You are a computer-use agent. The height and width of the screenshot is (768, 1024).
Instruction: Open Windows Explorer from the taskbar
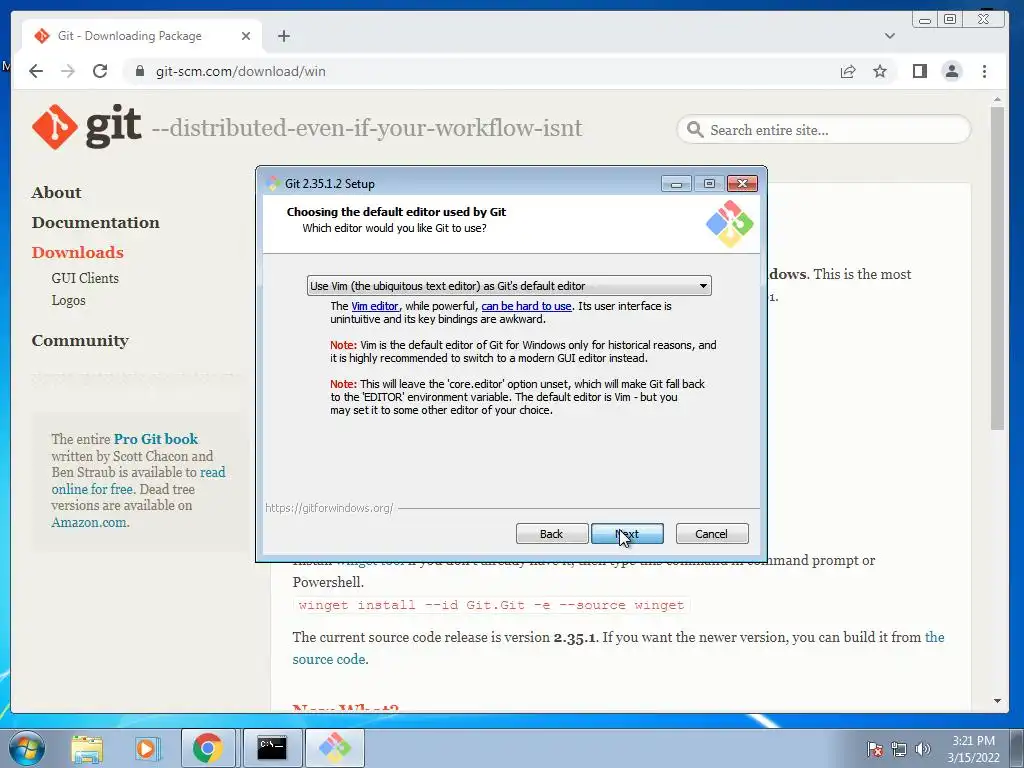(x=87, y=748)
